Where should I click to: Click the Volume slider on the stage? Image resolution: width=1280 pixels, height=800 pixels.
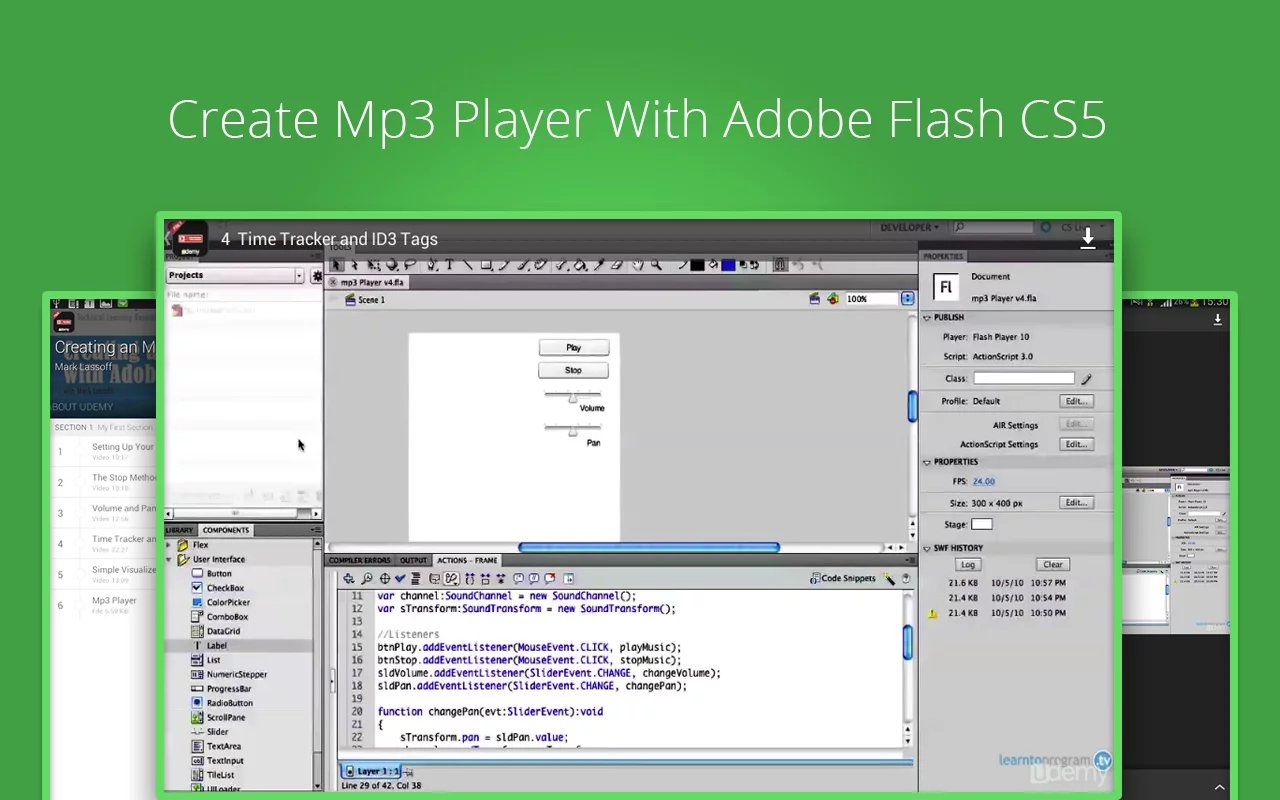572,396
